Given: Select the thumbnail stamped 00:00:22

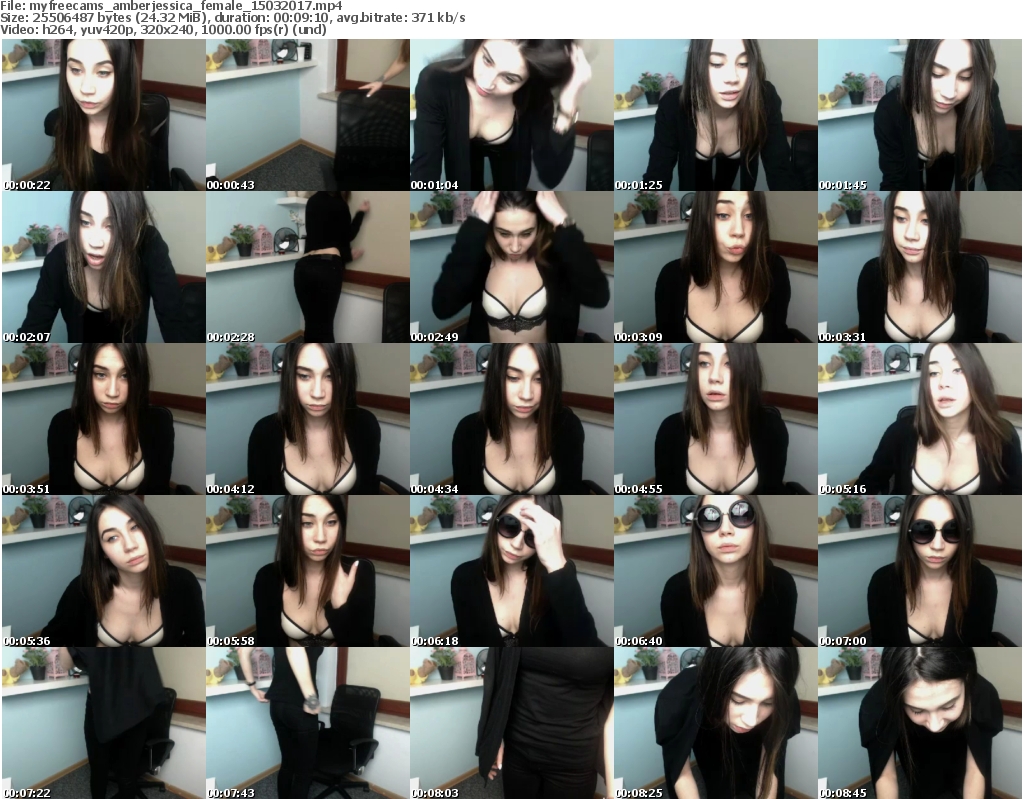Looking at the screenshot, I should click(x=104, y=115).
